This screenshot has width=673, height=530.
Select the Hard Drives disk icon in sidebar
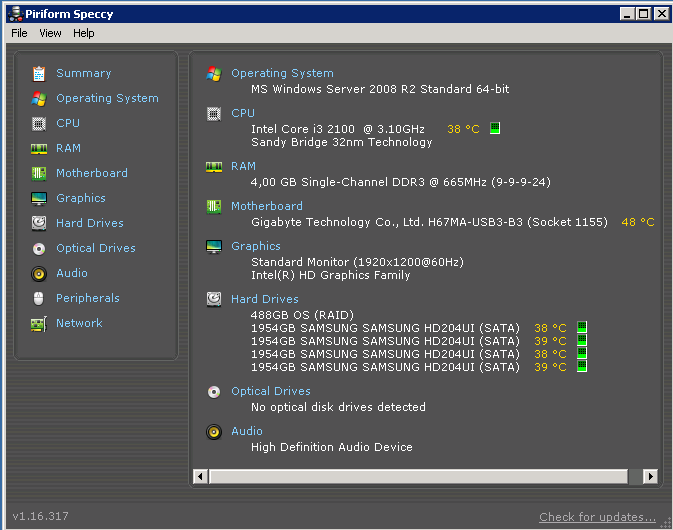coord(39,223)
